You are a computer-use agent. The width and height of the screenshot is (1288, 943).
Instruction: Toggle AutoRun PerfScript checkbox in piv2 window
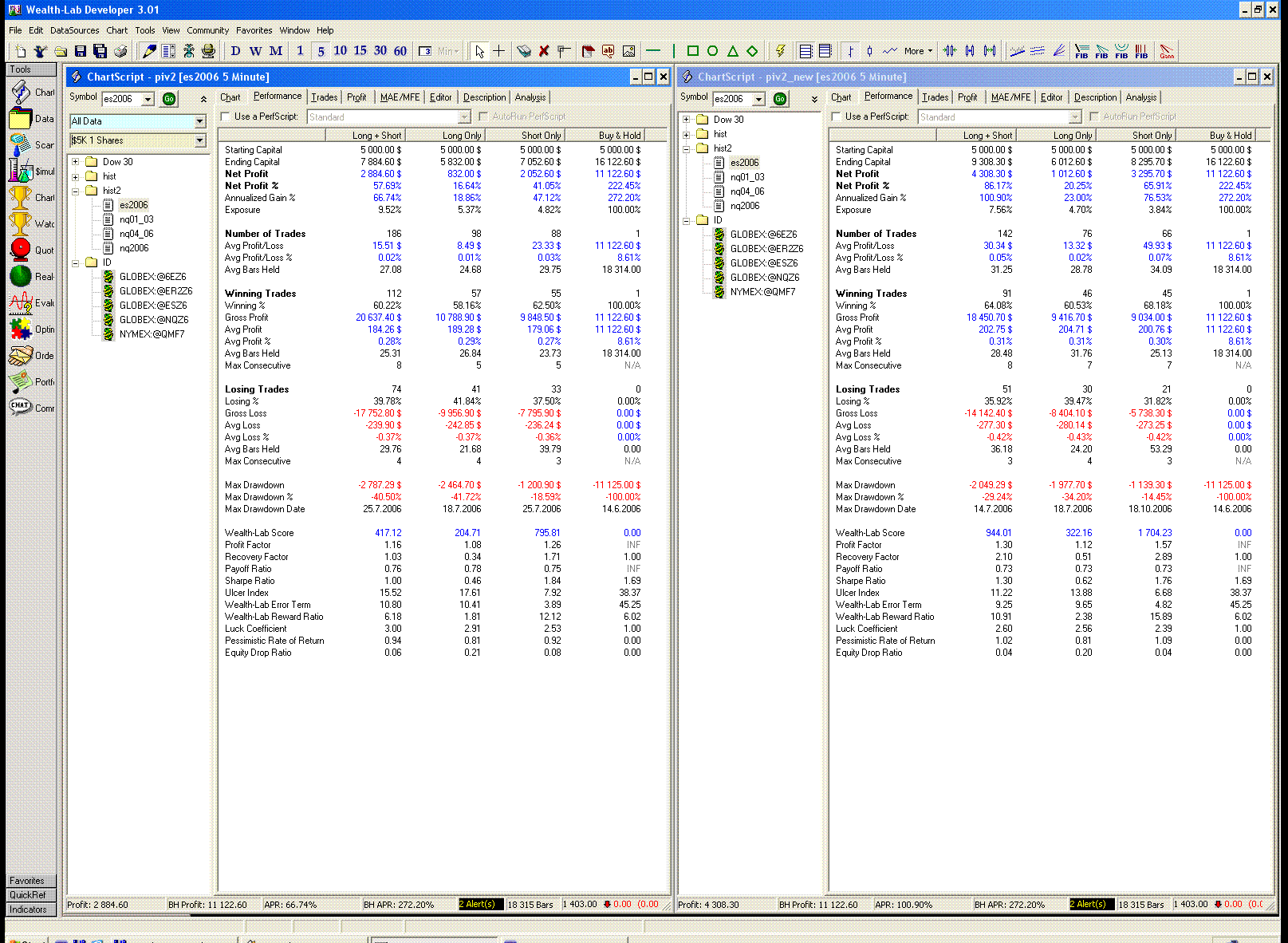coord(483,116)
